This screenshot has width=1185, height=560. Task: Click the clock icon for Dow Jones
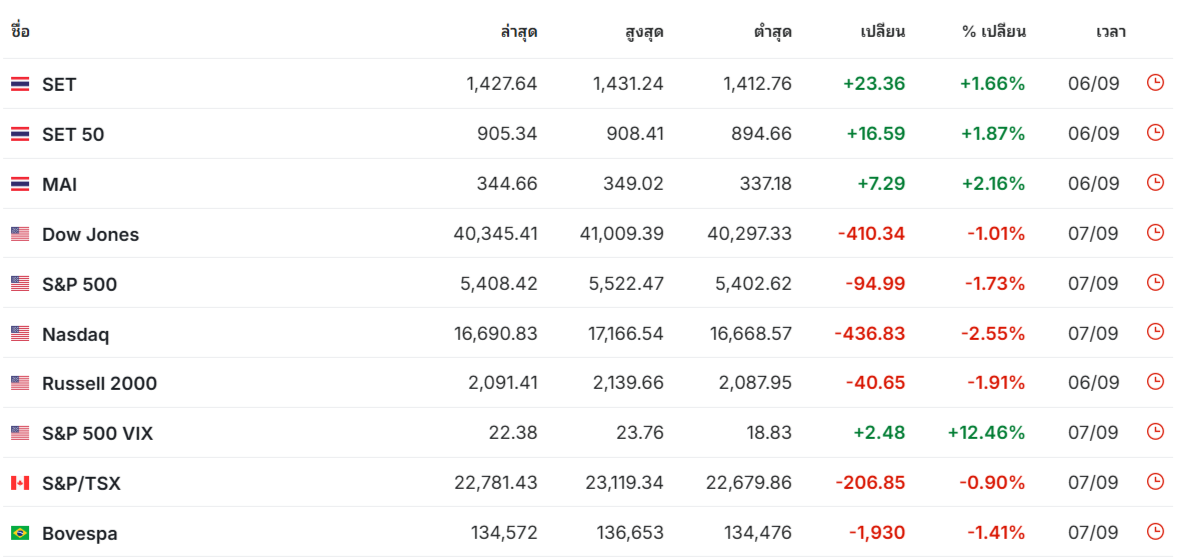click(x=1155, y=232)
